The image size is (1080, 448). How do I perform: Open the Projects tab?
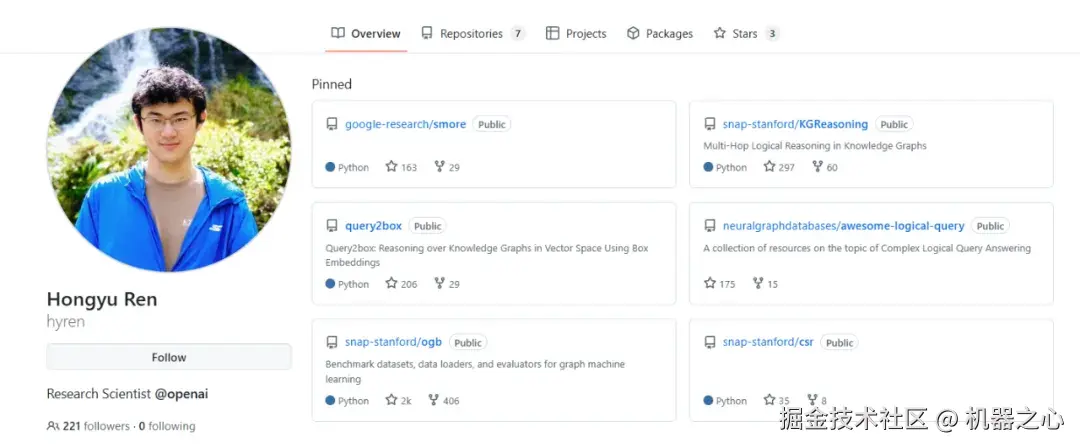pyautogui.click(x=576, y=33)
